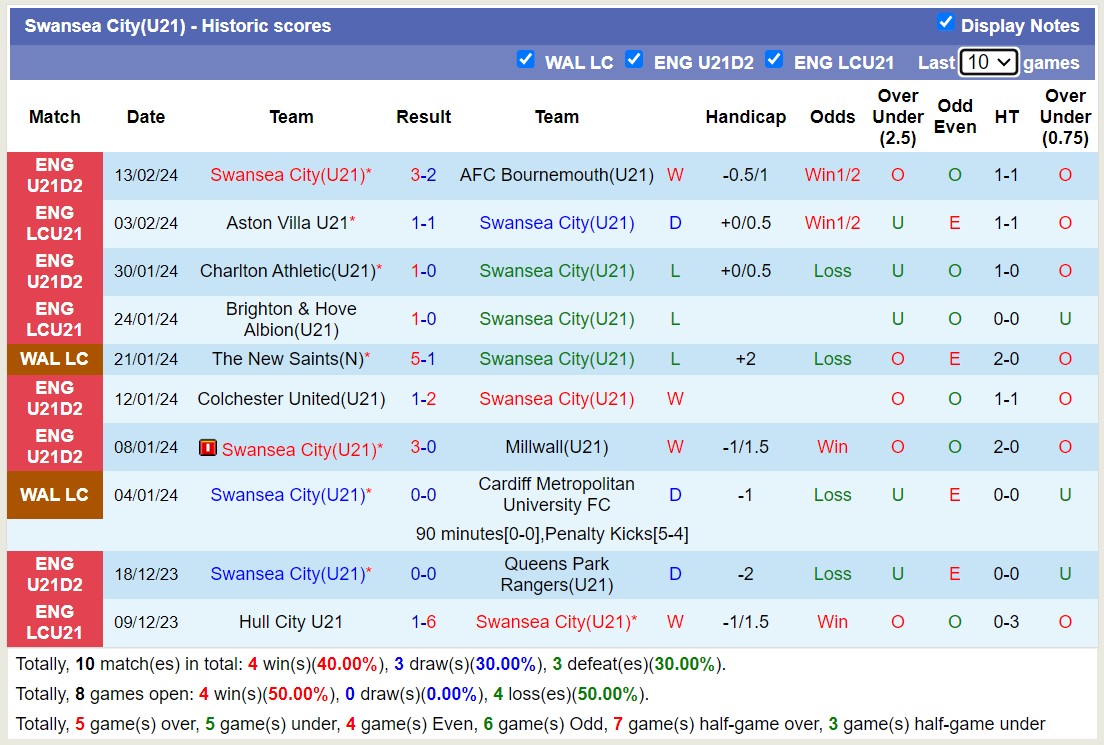The image size is (1104, 745).
Task: Click the Handicap column header
Action: pos(745,117)
